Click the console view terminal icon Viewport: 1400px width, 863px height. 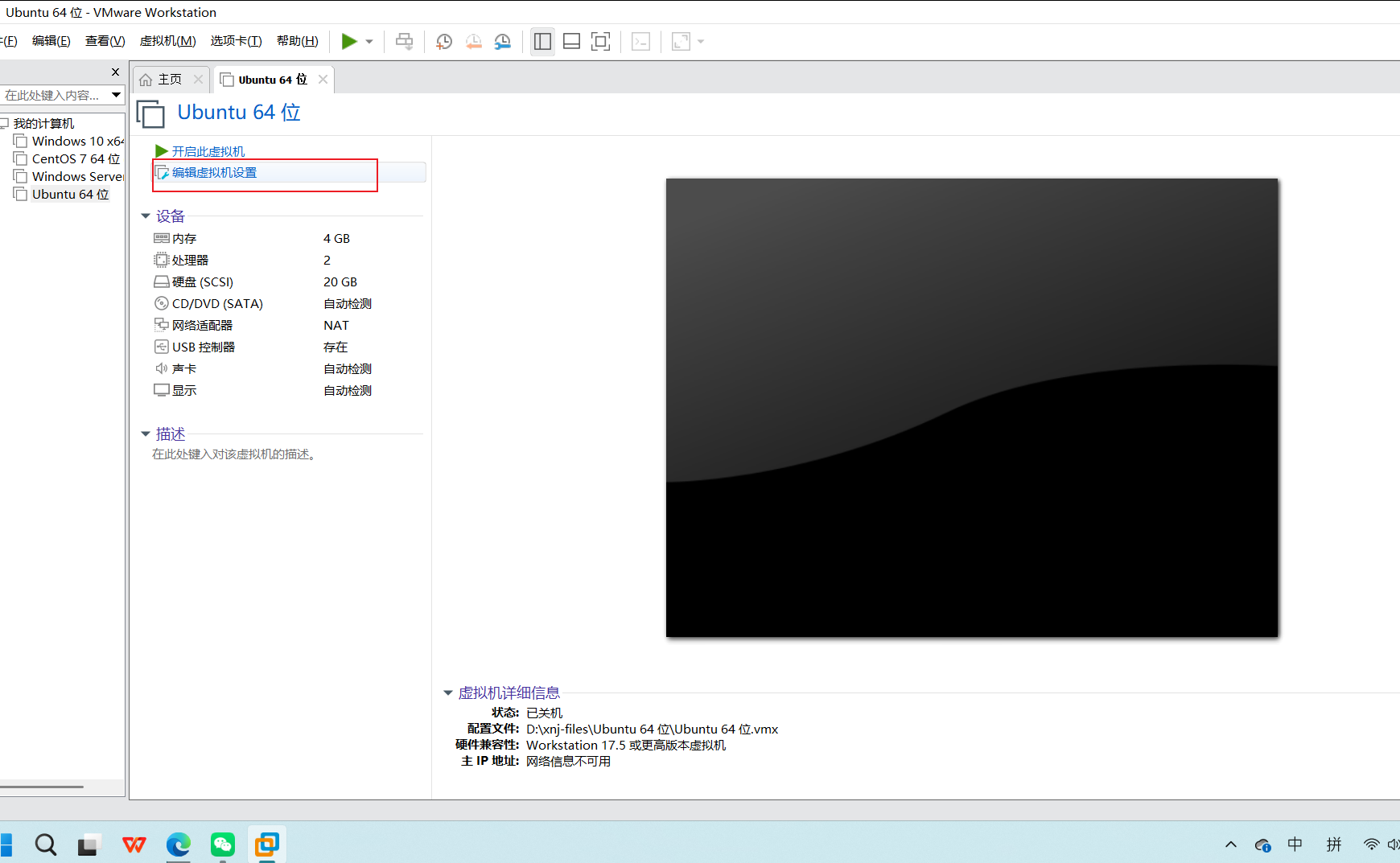pyautogui.click(x=641, y=42)
